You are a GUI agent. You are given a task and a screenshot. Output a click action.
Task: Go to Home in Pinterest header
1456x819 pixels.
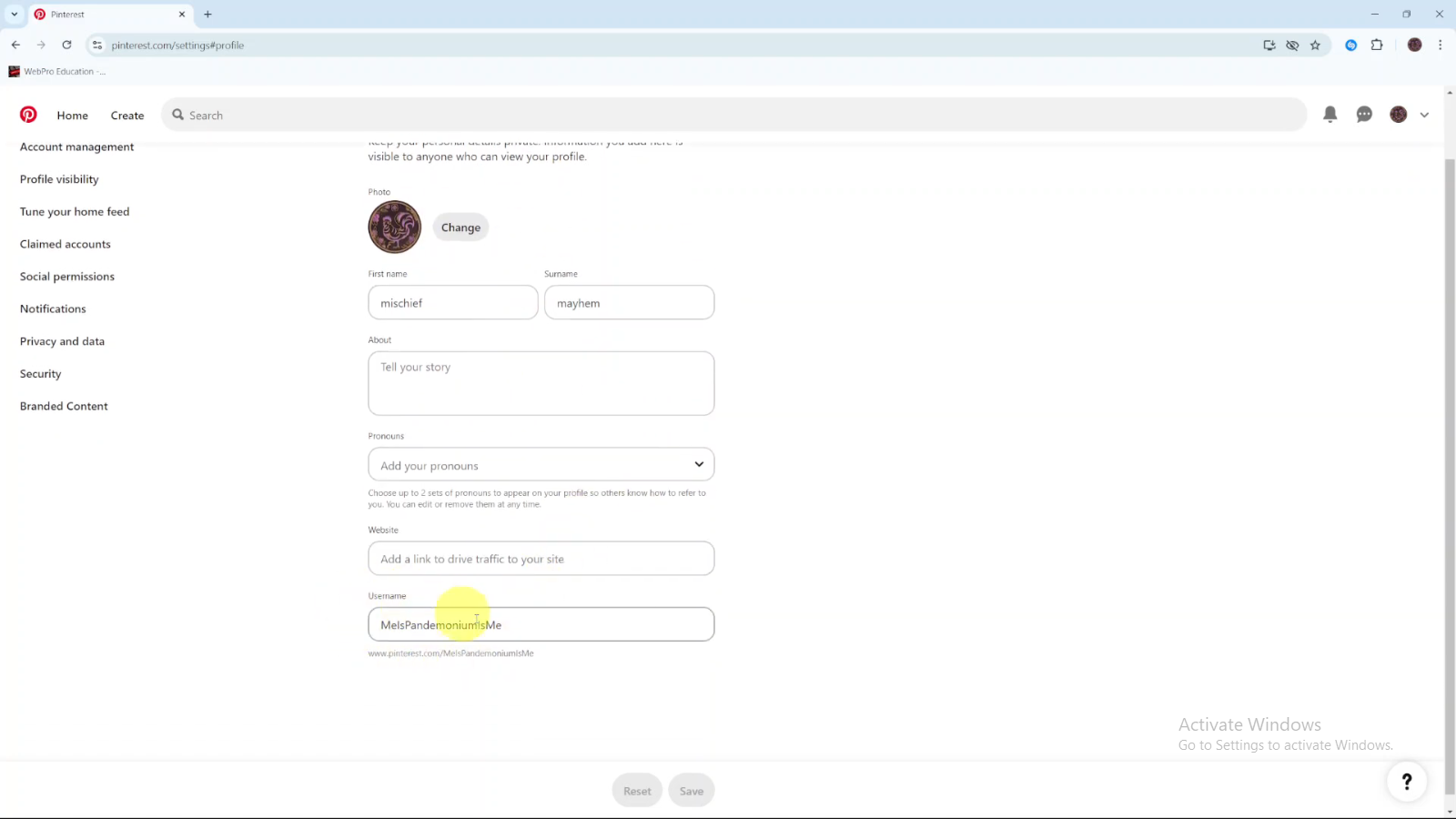tap(73, 116)
